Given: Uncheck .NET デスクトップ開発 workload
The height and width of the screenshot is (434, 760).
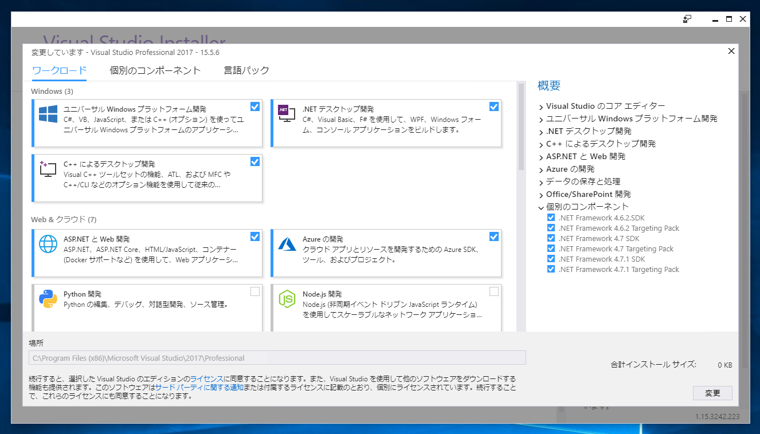Looking at the screenshot, I should tap(494, 106).
